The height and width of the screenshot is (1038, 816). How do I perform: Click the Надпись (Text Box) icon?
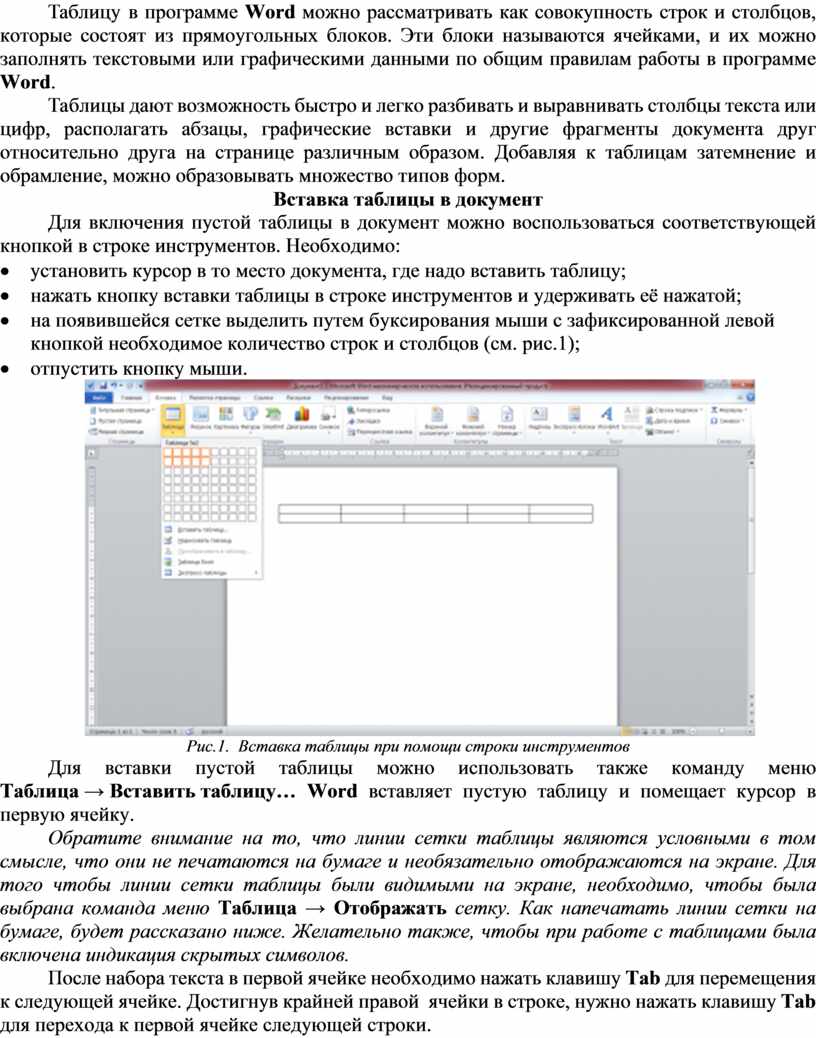click(x=538, y=417)
